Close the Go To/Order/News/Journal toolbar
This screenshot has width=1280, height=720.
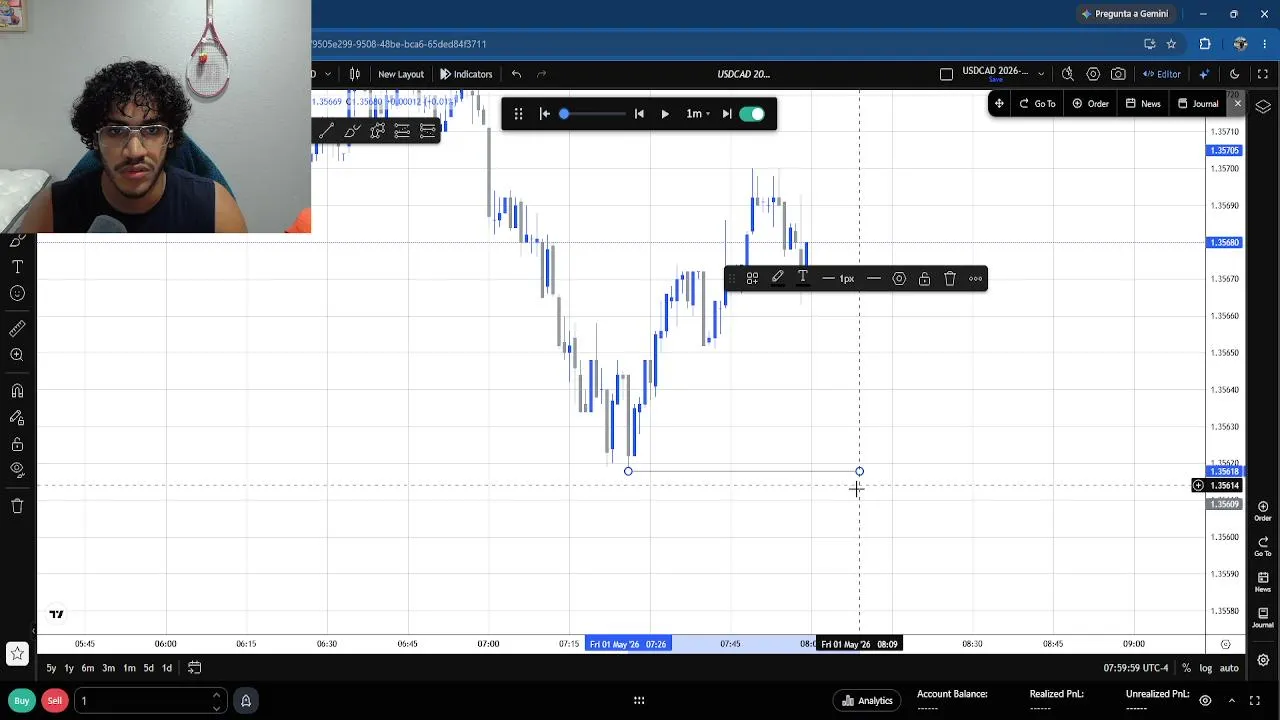click(1237, 104)
